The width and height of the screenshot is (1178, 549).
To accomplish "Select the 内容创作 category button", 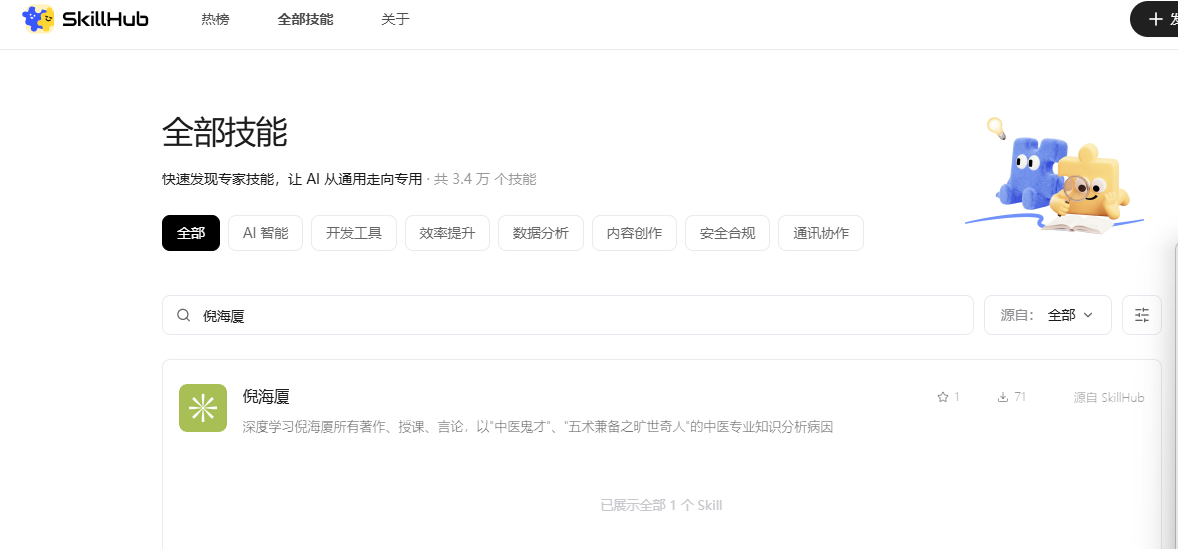I will click(634, 233).
